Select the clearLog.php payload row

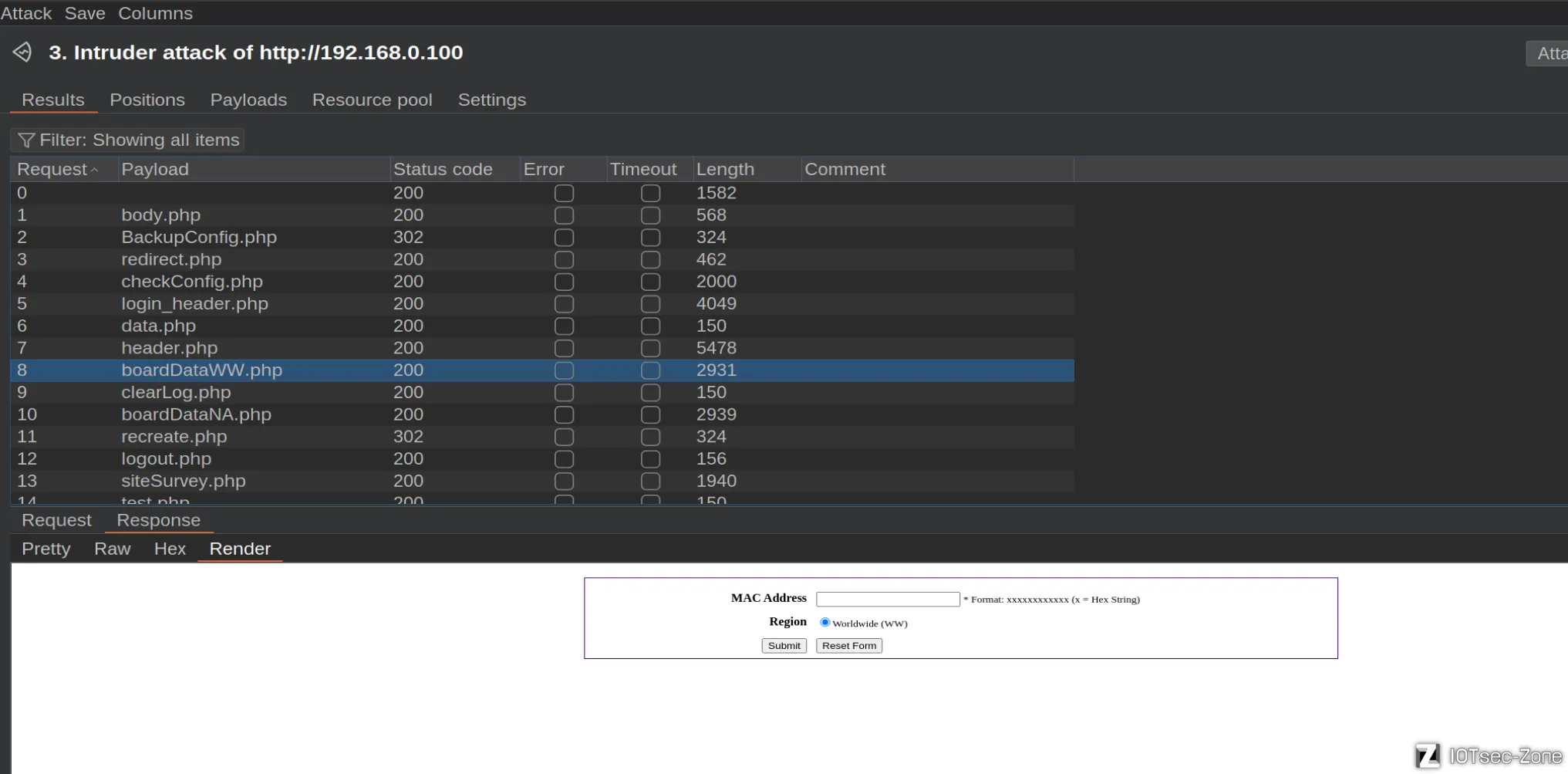tap(542, 393)
